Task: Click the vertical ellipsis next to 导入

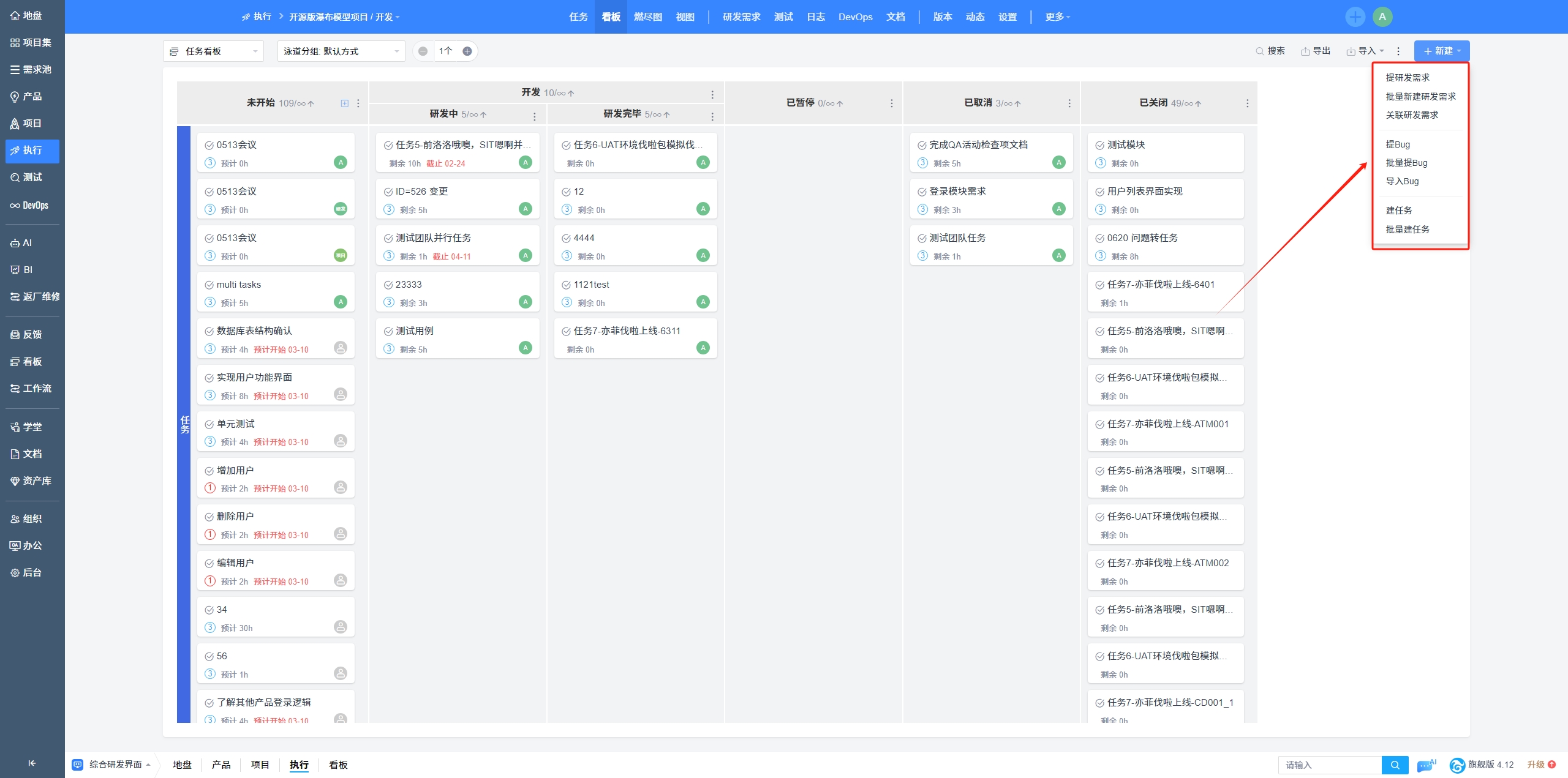Action: (x=1398, y=51)
